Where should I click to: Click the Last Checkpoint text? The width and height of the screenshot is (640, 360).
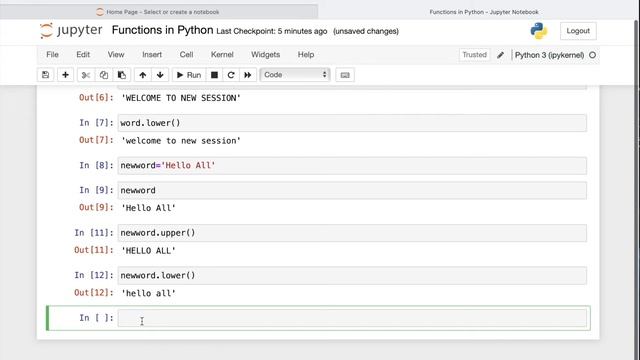click(271, 31)
